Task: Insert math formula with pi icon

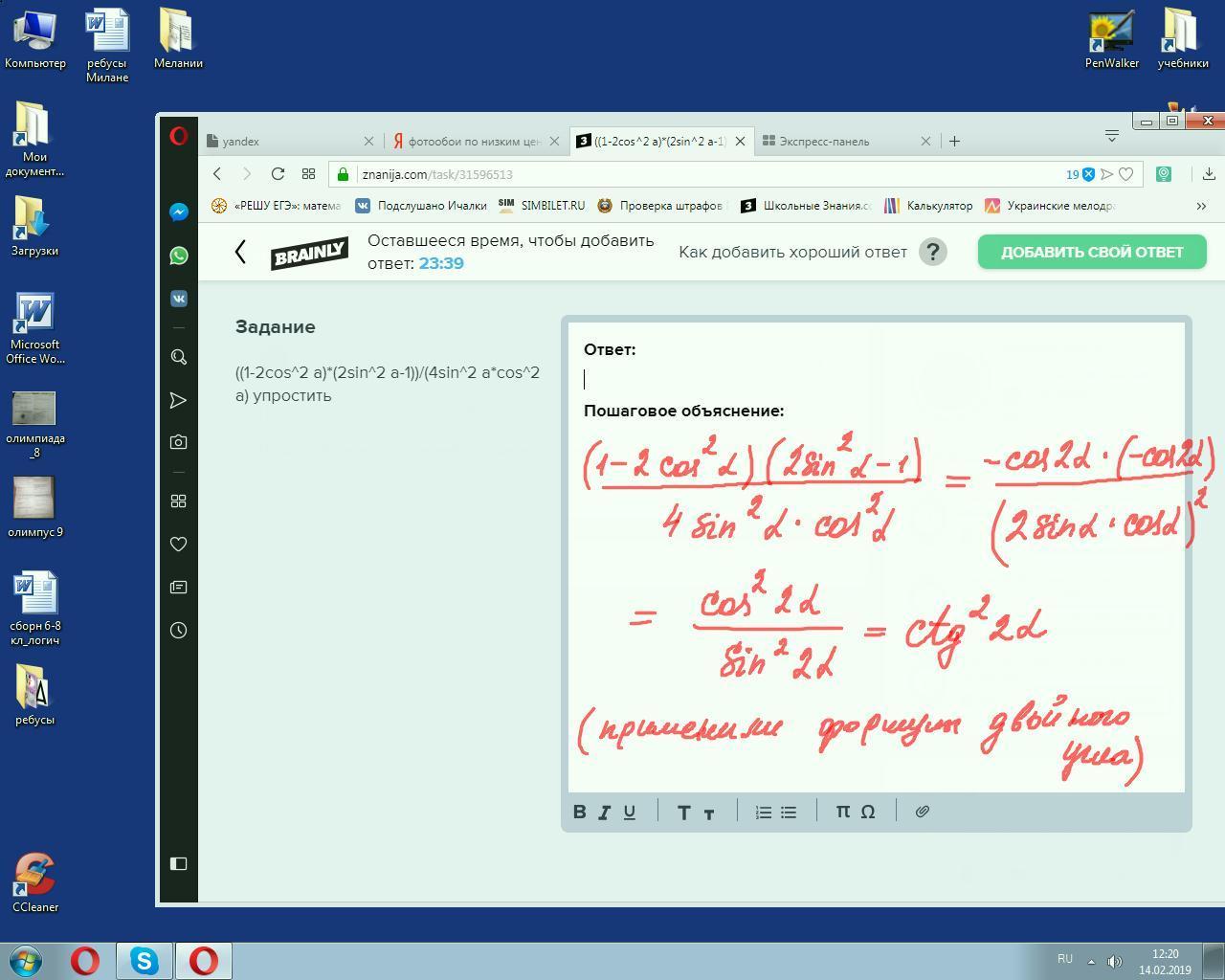Action: [842, 812]
